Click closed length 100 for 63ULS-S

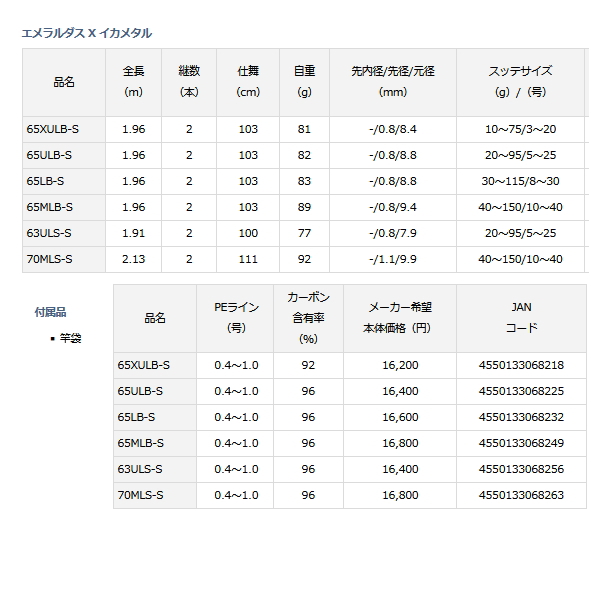tap(248, 233)
